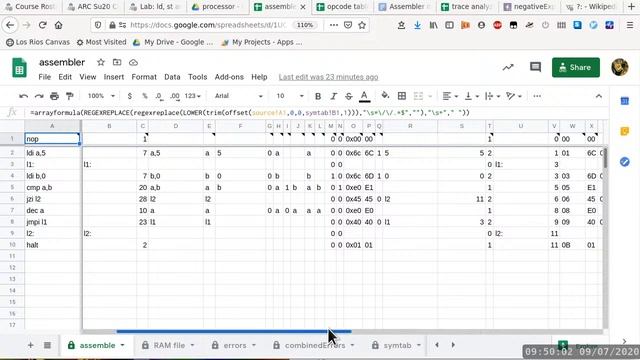Switch to the errors sheet tab
640x360 pixels.
tap(233, 345)
